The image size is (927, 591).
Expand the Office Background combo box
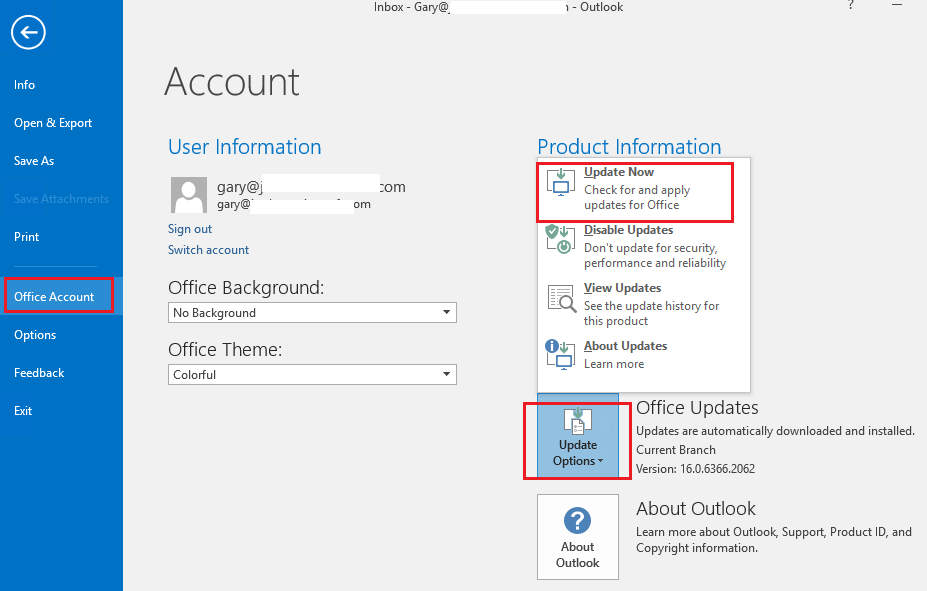pos(312,313)
